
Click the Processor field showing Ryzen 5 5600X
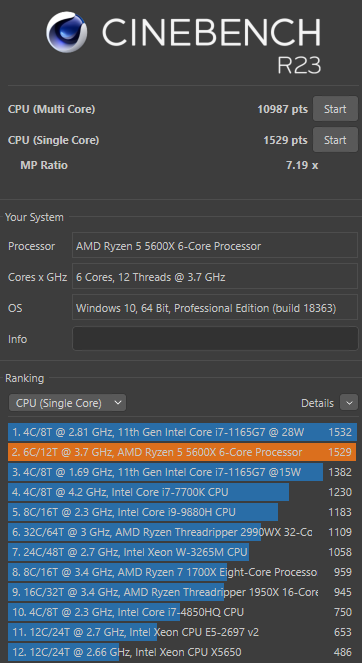pos(215,246)
